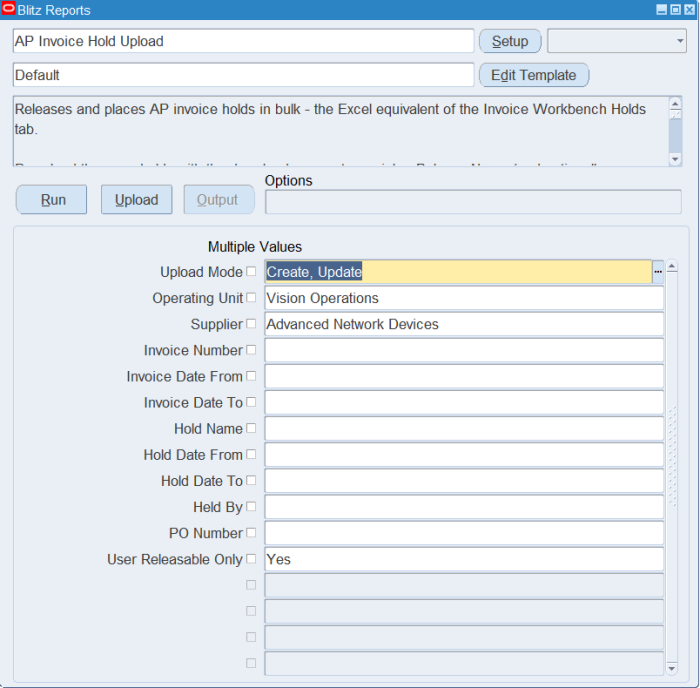
Task: Click the Hold Date To input field
Action: 464,481
